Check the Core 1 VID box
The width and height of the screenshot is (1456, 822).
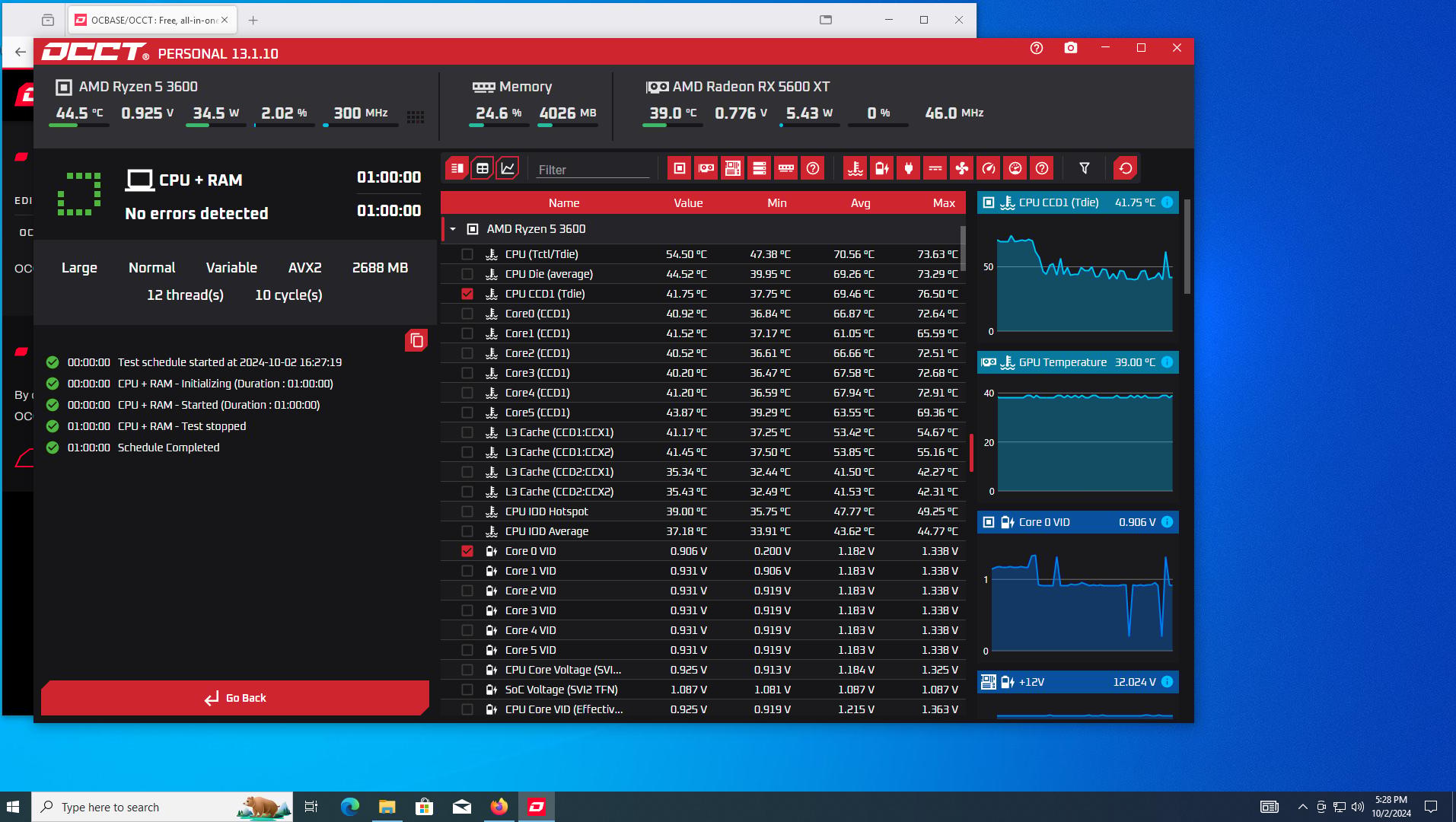coord(467,571)
